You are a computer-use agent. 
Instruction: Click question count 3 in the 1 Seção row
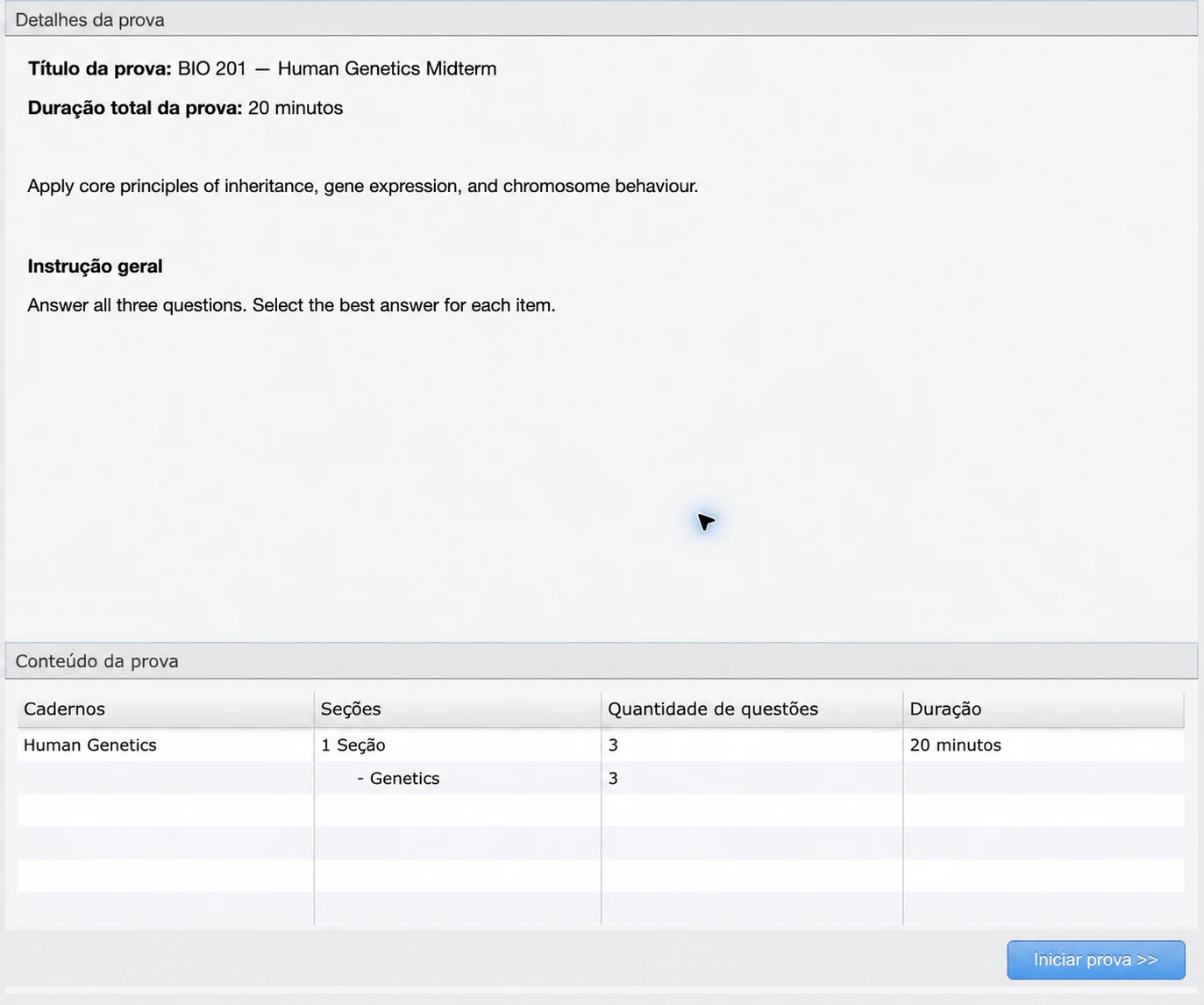(x=752, y=745)
